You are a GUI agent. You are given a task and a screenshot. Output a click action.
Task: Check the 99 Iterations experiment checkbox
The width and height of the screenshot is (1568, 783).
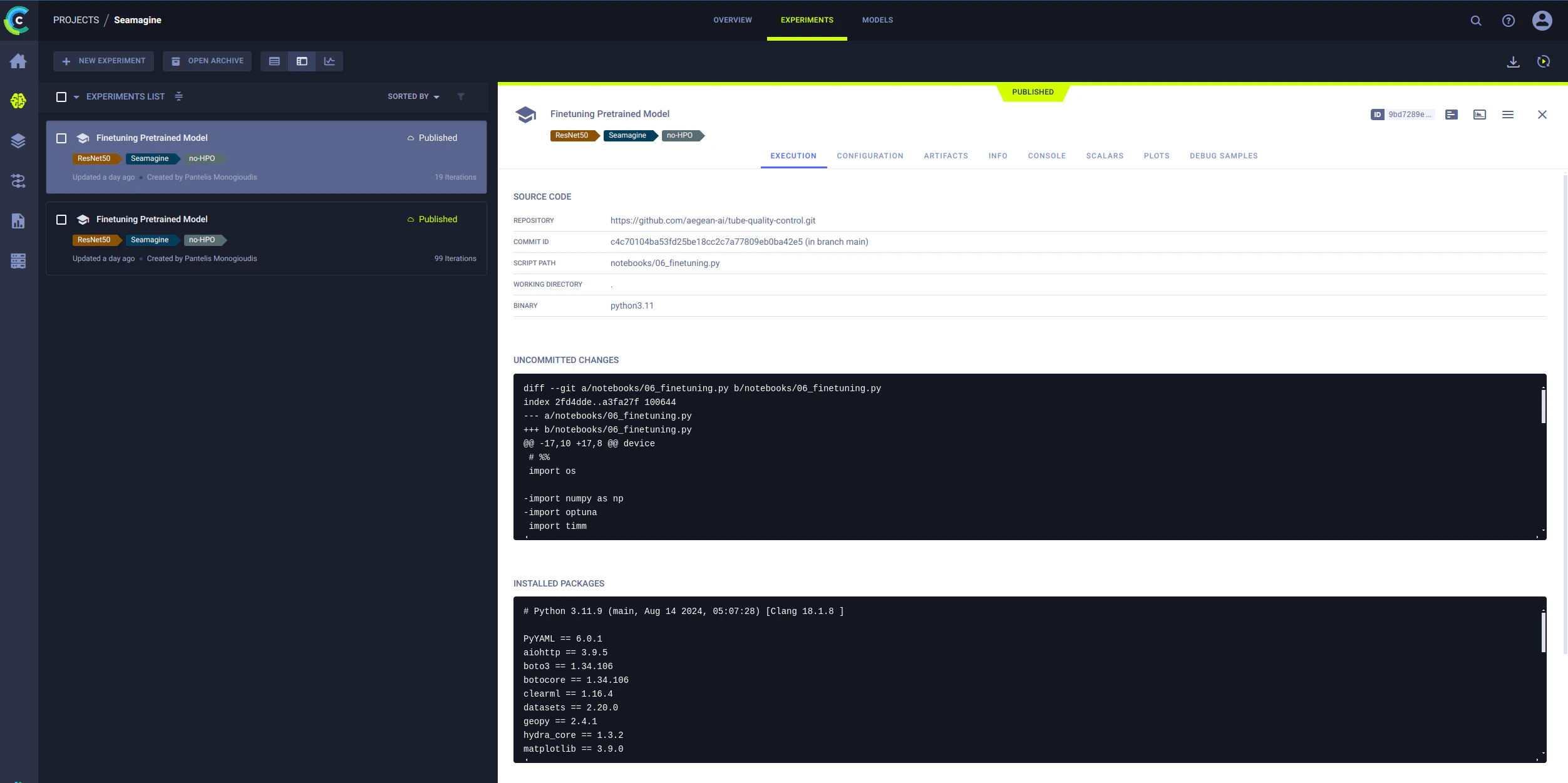point(61,219)
